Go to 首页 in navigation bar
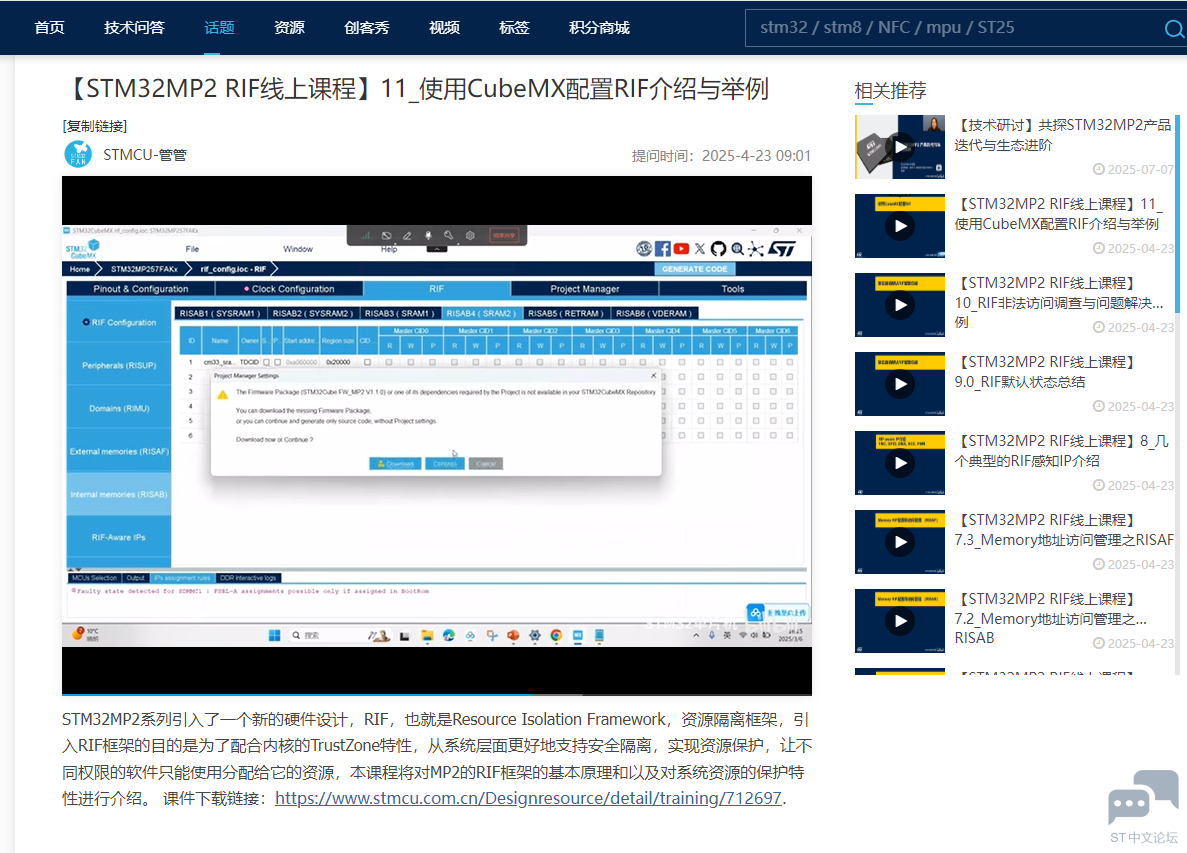The height and width of the screenshot is (853, 1187). pyautogui.click(x=49, y=28)
